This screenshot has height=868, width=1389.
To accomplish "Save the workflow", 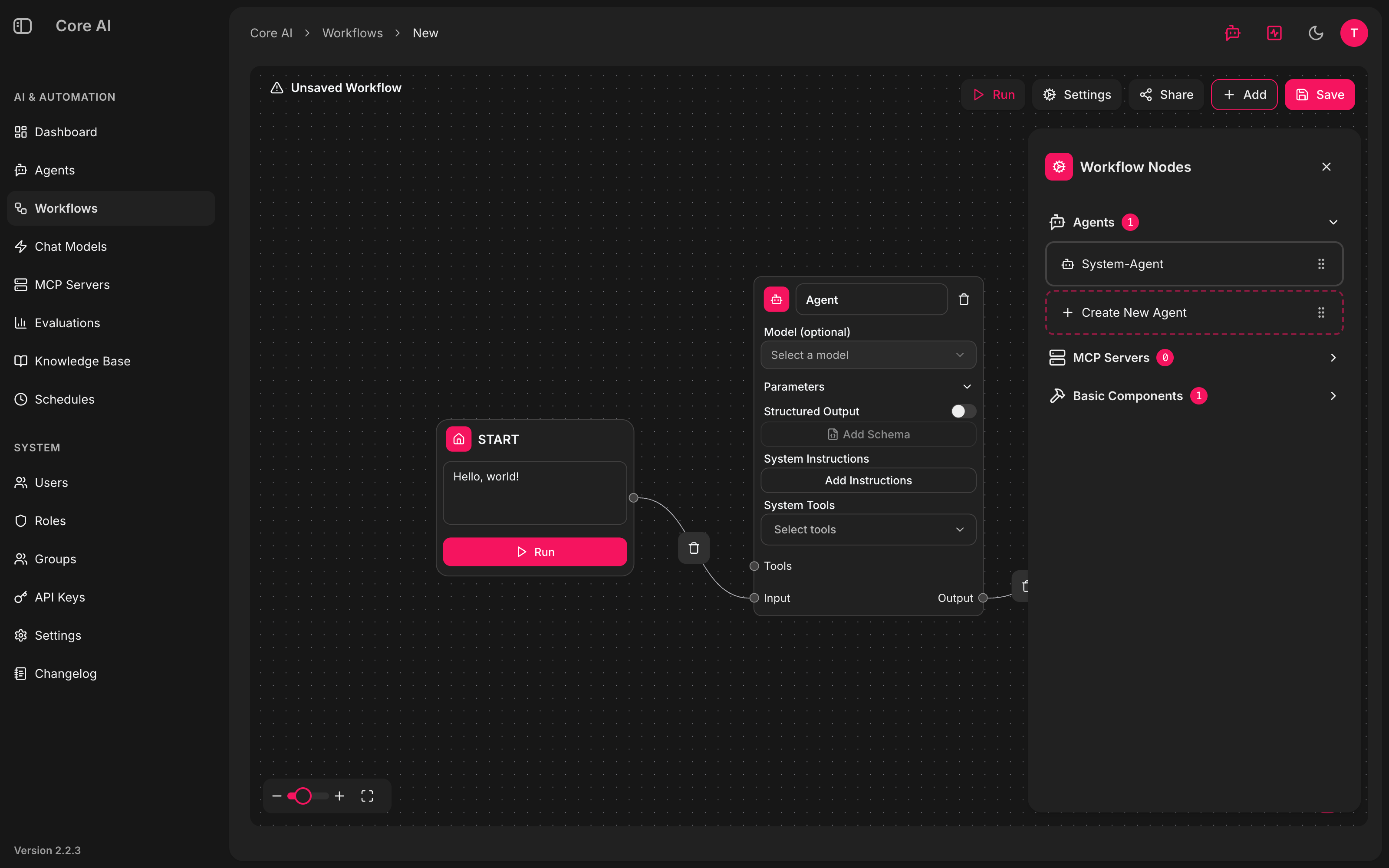I will [x=1320, y=95].
